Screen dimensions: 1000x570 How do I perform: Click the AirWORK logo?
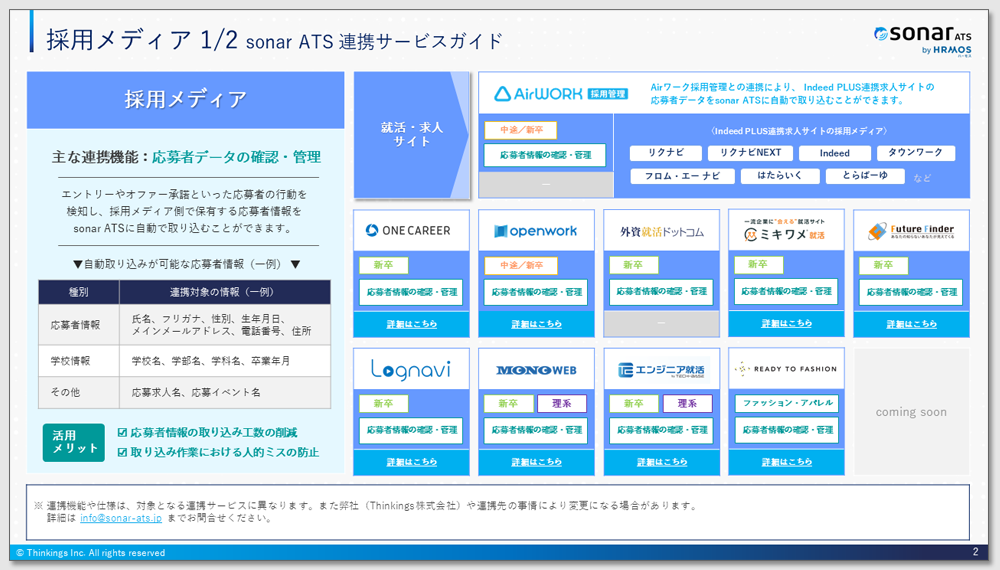tap(561, 94)
